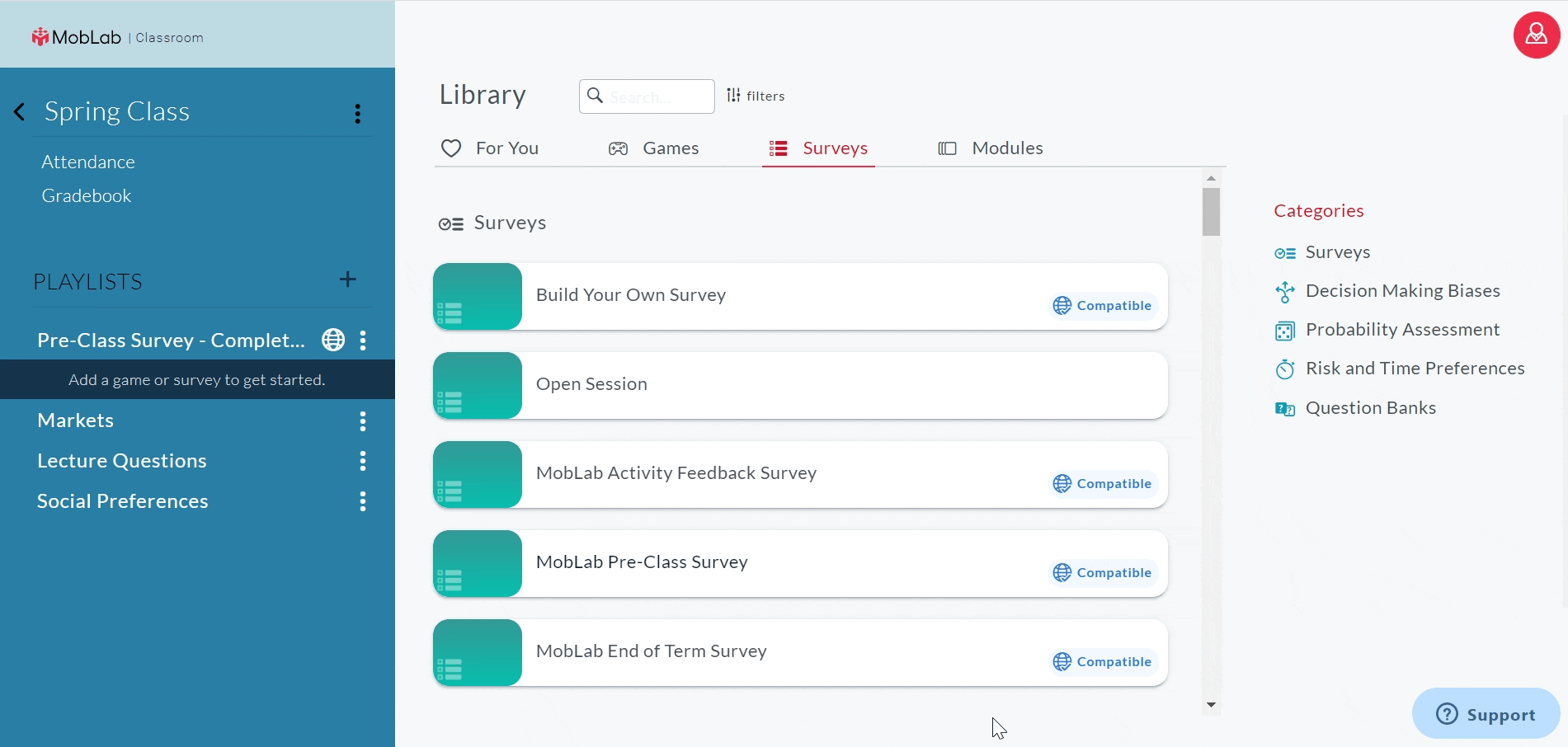Open the filters control
1568x747 pixels.
pyautogui.click(x=756, y=96)
